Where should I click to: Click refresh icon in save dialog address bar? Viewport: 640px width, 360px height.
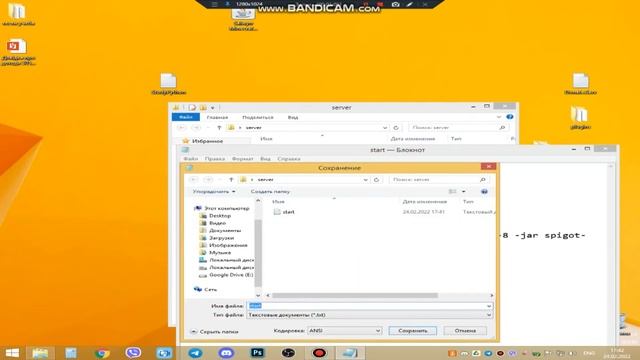(x=376, y=180)
